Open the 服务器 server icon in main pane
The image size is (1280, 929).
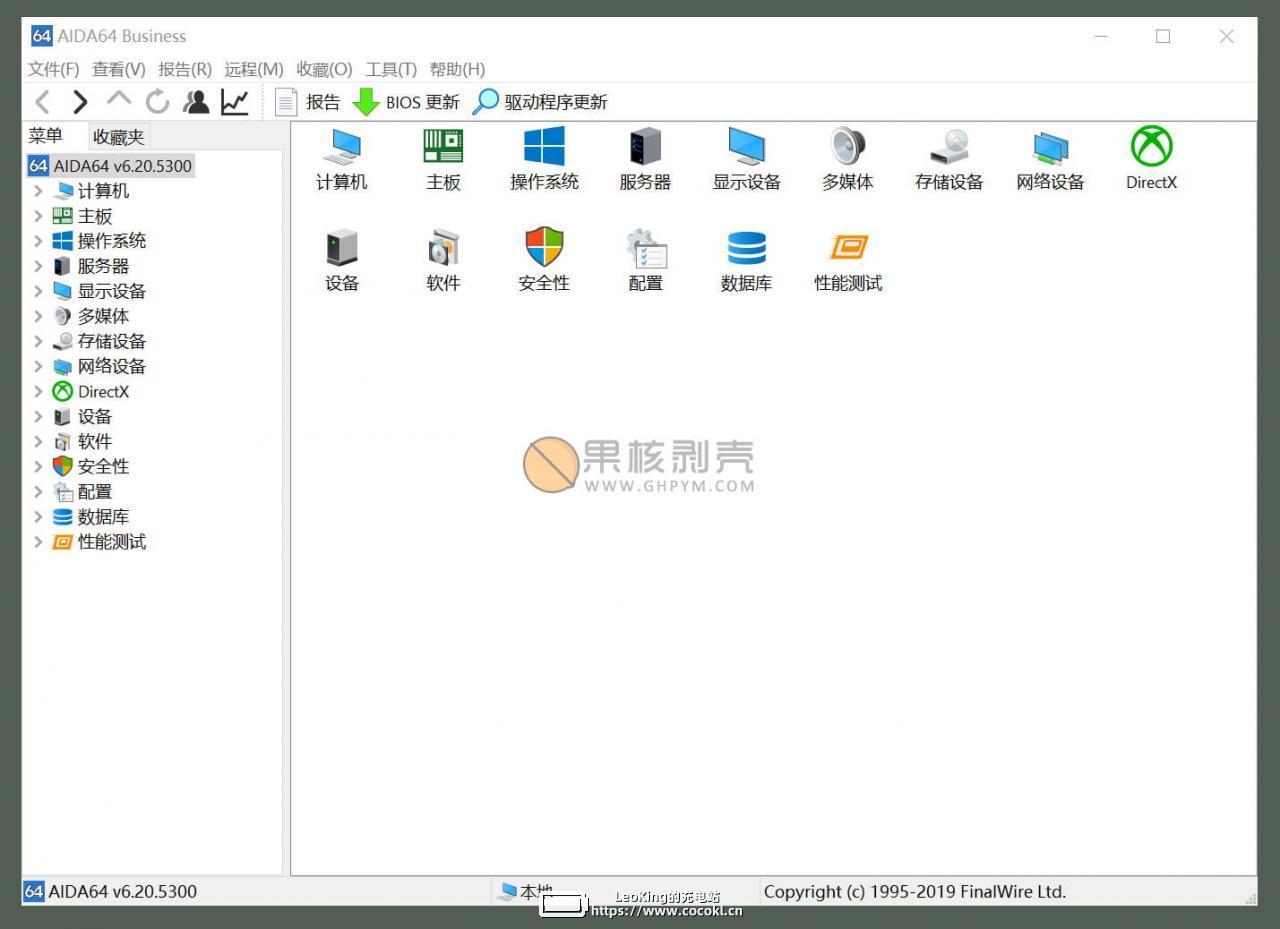pos(645,159)
